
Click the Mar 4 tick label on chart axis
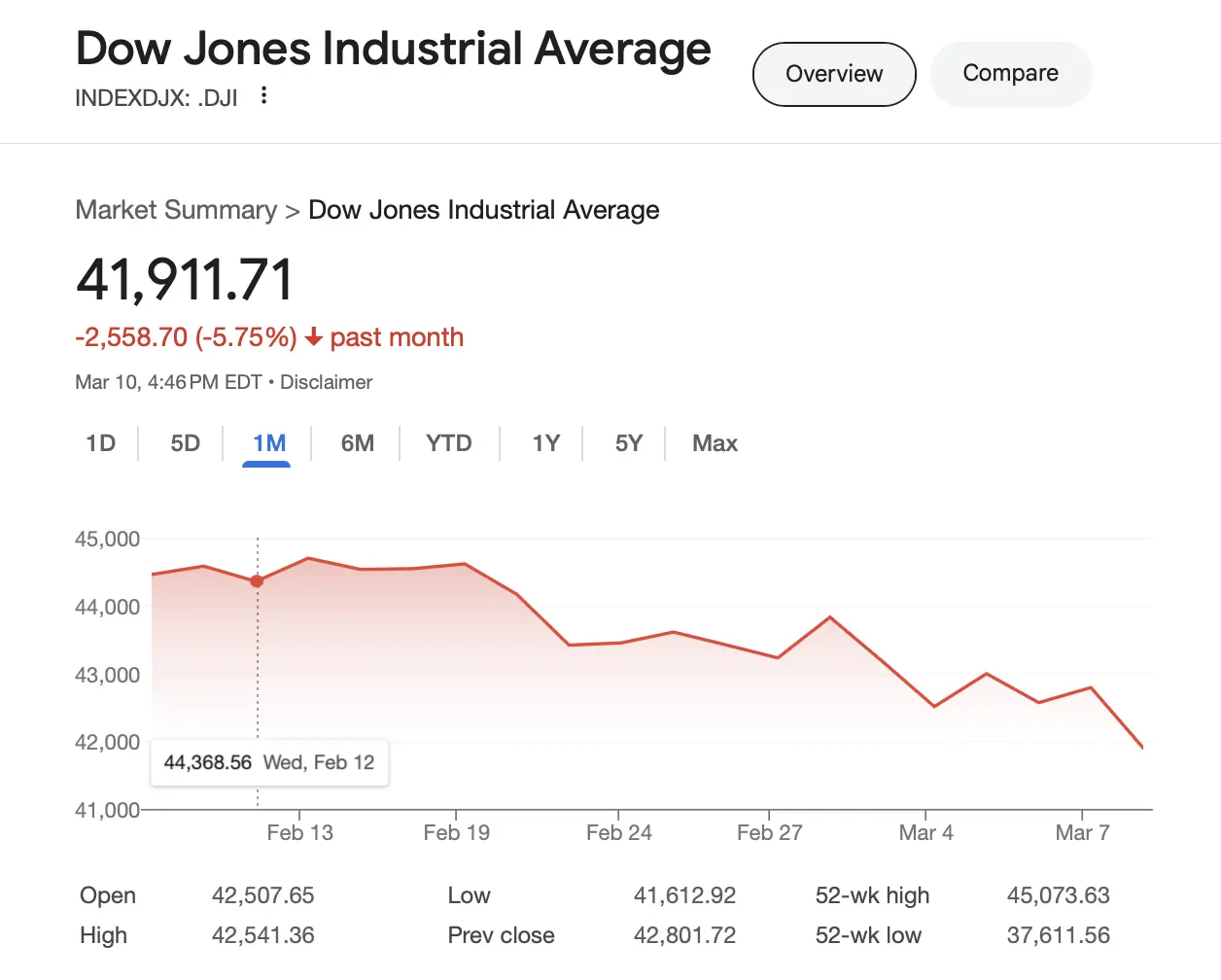click(925, 833)
